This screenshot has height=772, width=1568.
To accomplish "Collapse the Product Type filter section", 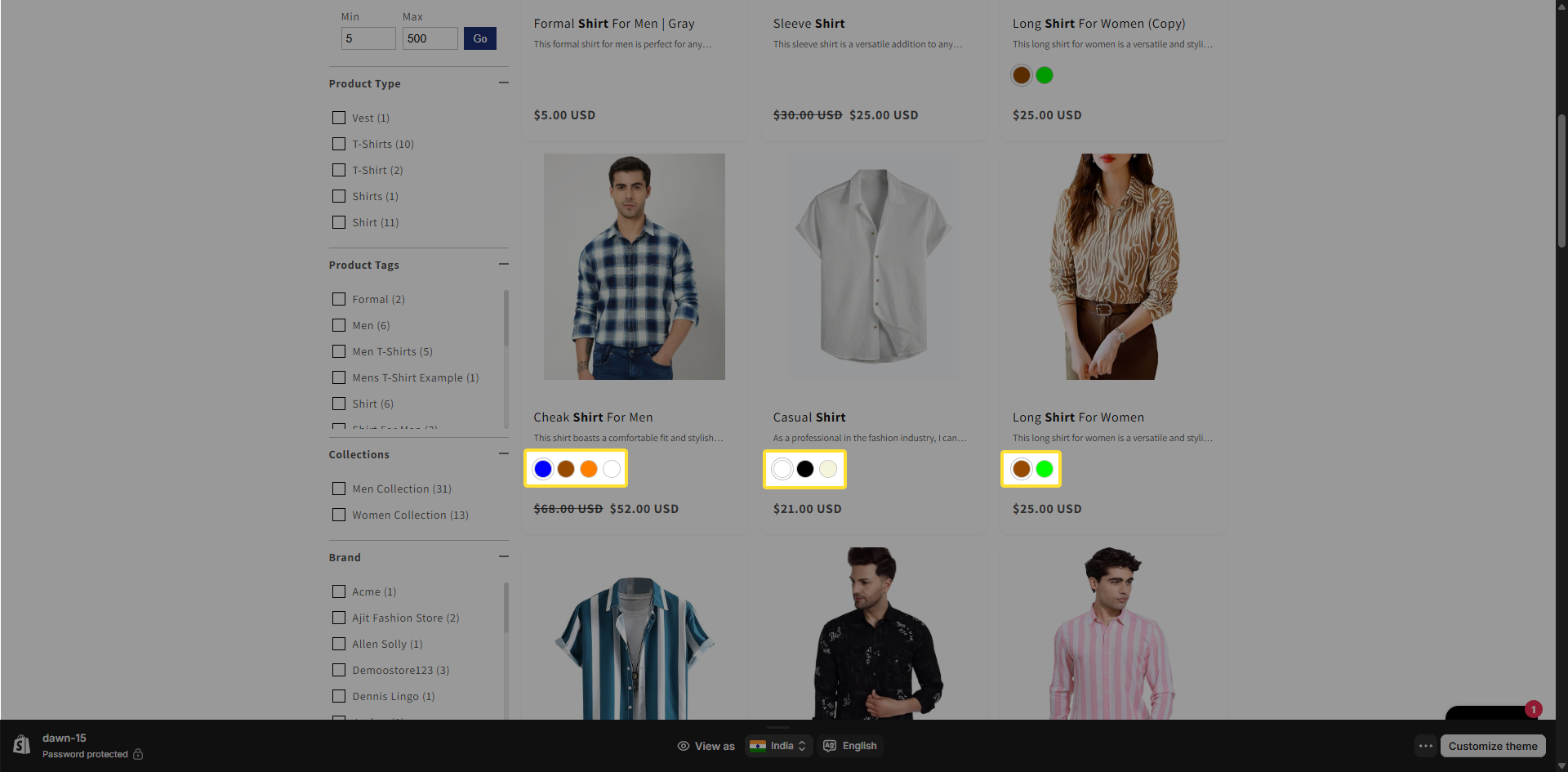I will pos(503,83).
